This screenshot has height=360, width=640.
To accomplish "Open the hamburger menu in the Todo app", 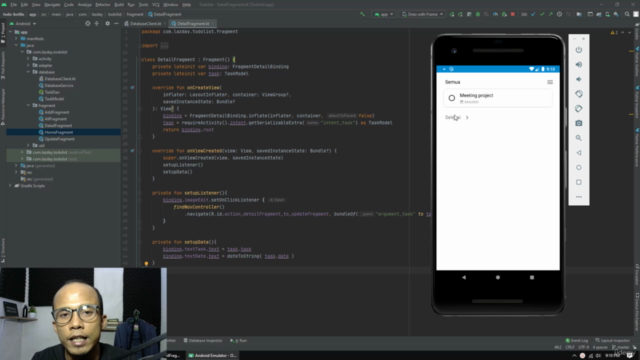I will point(550,82).
